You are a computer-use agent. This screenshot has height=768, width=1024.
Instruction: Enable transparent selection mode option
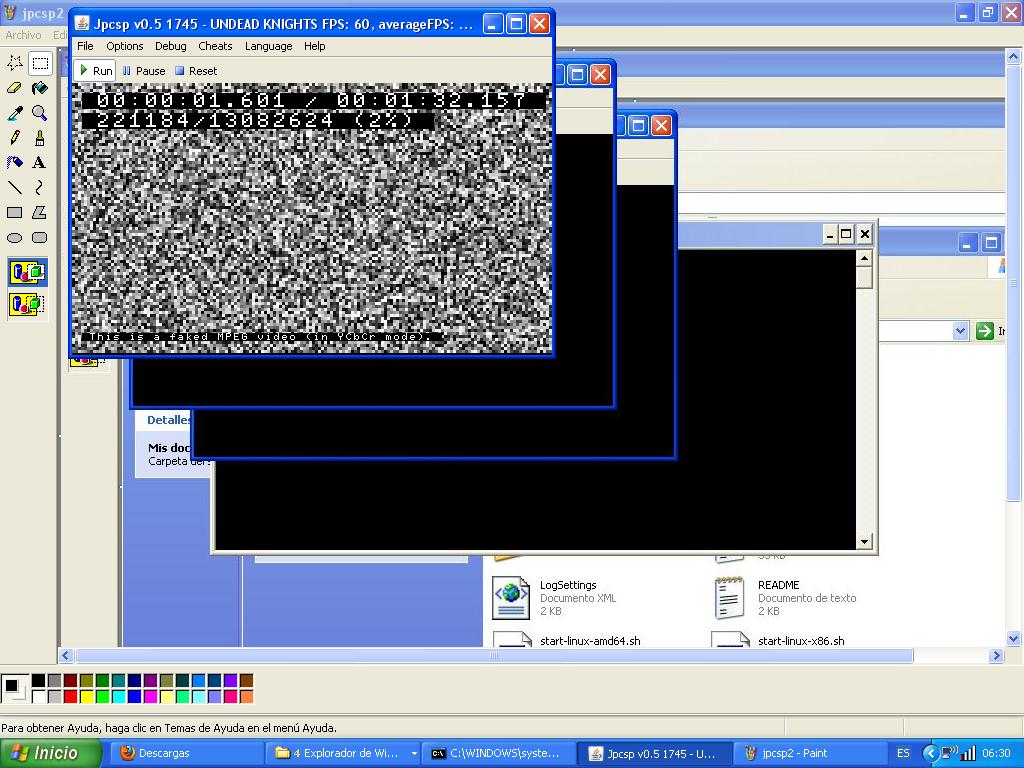(x=27, y=304)
